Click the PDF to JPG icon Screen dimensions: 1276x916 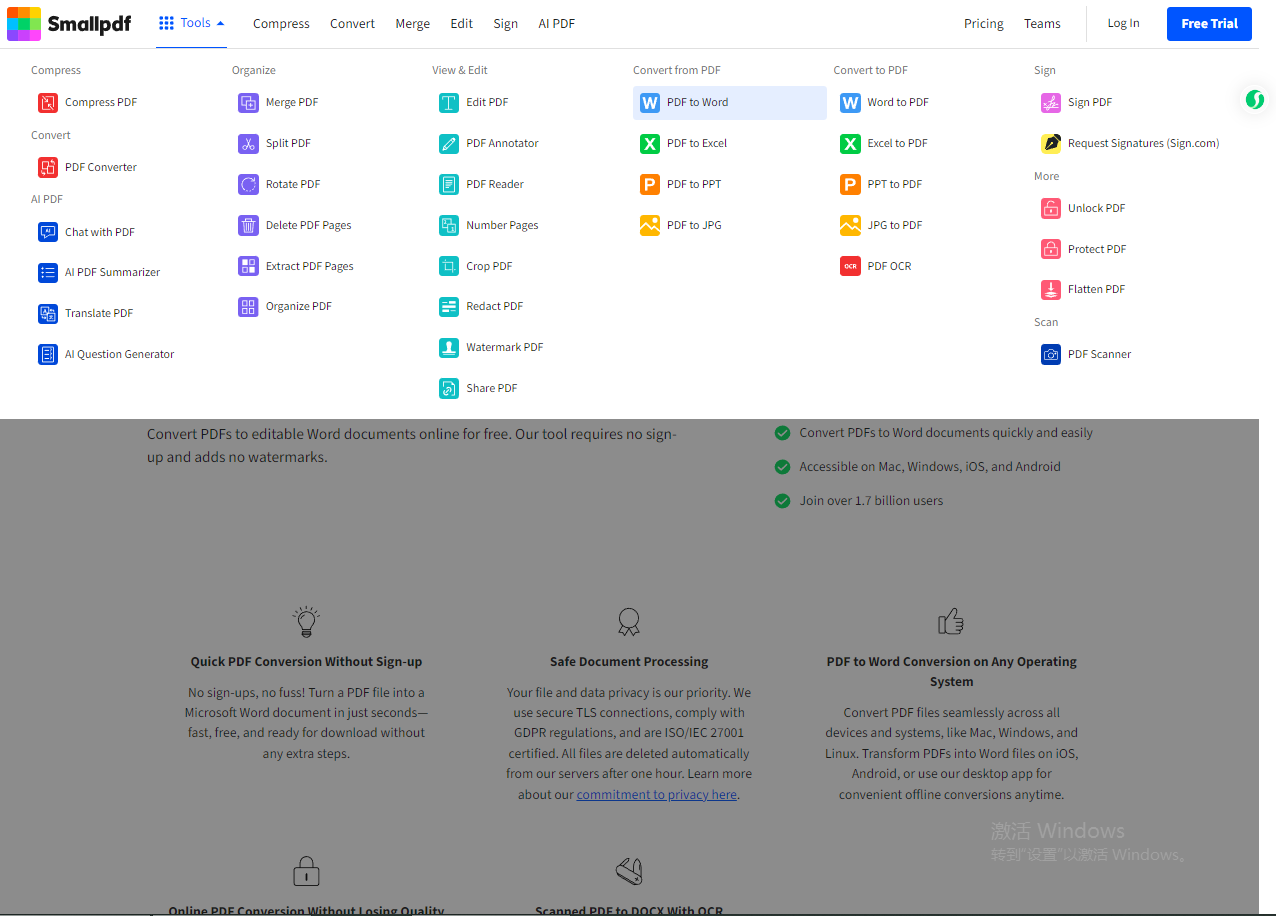coord(650,225)
